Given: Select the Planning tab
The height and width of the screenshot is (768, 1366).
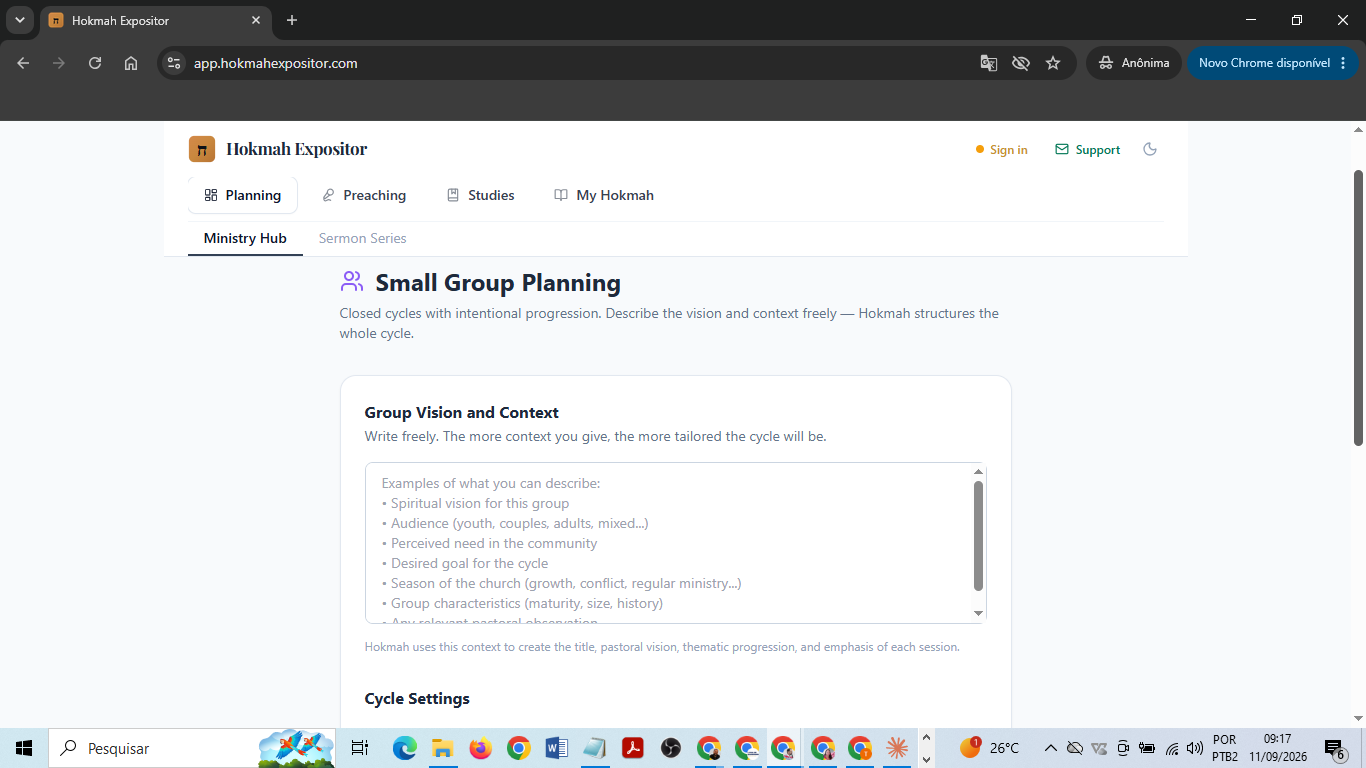Looking at the screenshot, I should (242, 195).
